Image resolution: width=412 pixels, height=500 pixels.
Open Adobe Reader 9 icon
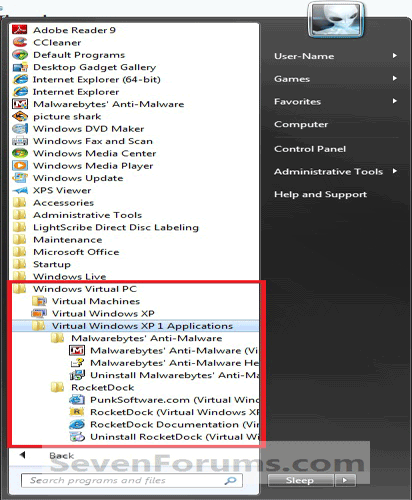(x=19, y=30)
